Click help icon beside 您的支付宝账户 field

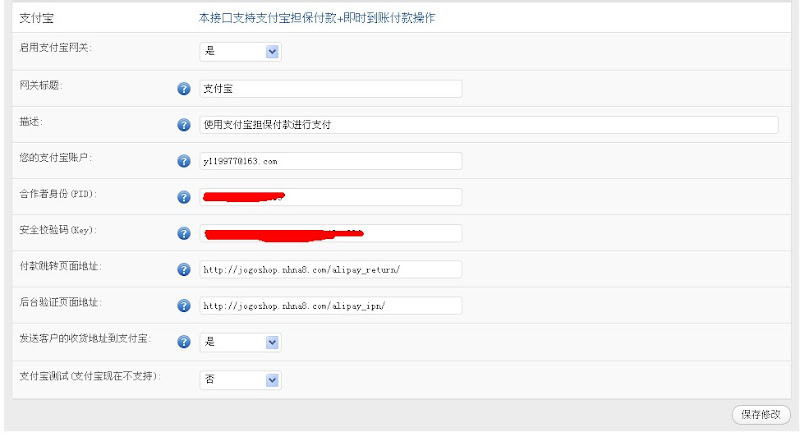tap(184, 161)
